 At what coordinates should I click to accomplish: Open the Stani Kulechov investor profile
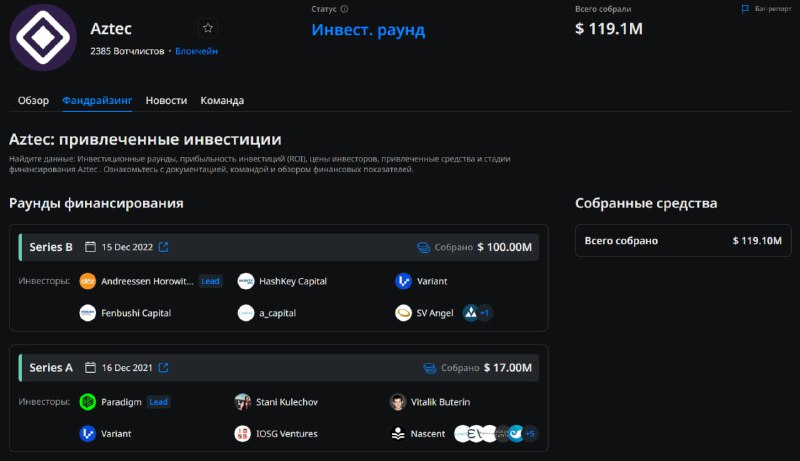pos(287,402)
